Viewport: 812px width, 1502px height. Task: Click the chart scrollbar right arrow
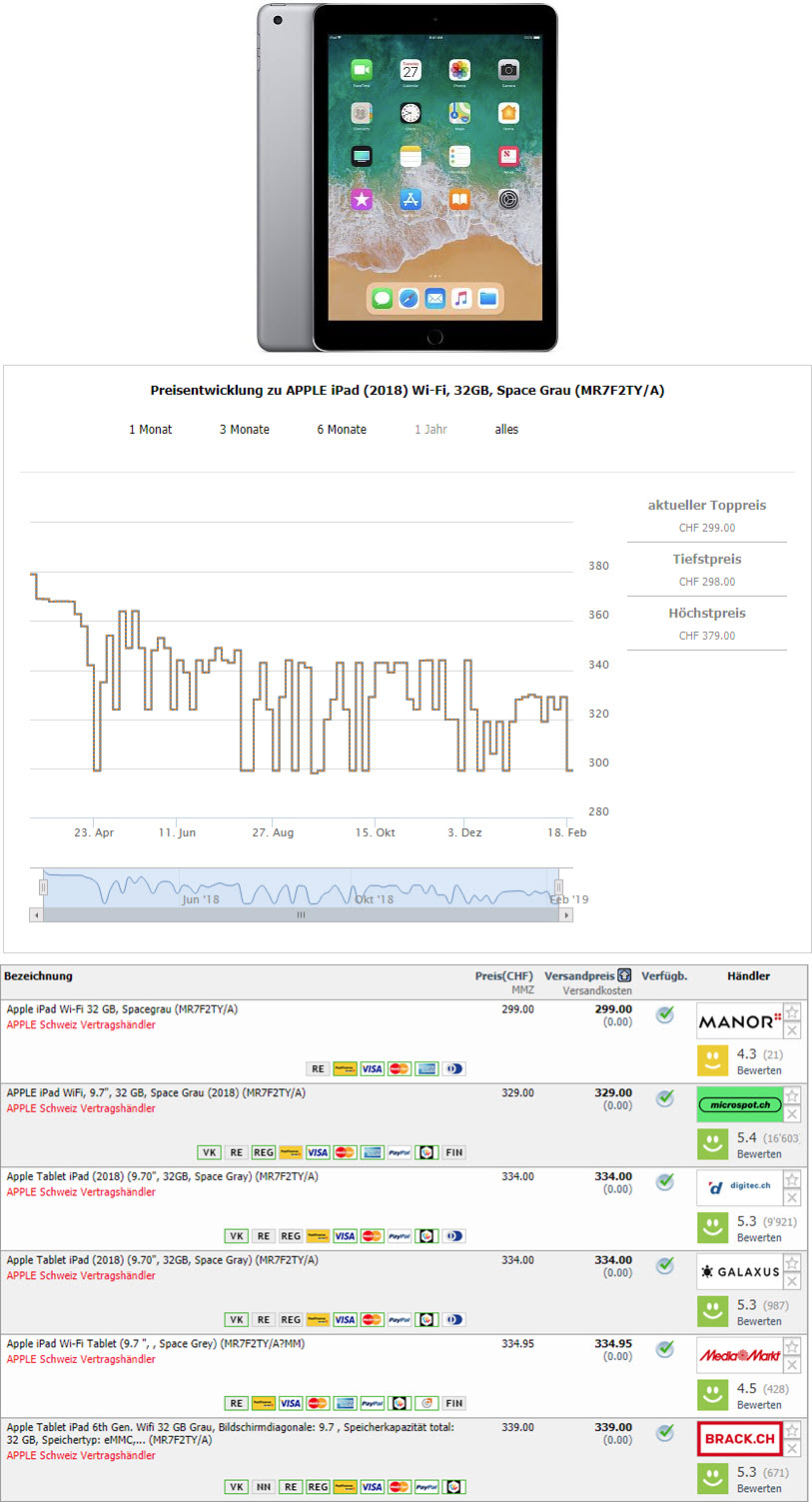tap(567, 914)
